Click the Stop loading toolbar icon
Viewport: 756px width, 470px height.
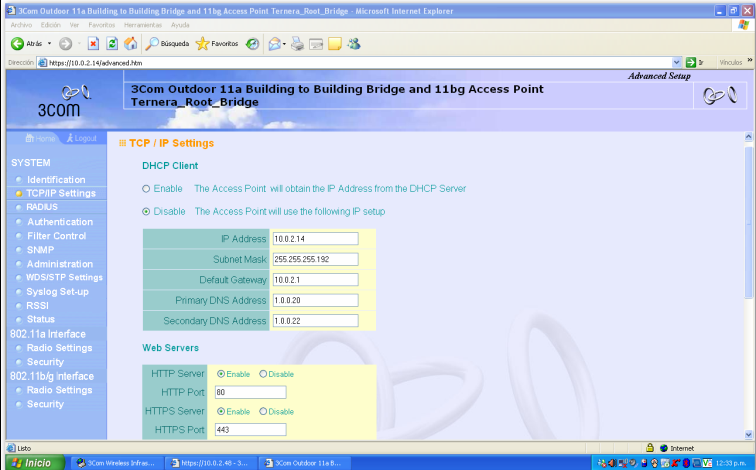tap(93, 44)
